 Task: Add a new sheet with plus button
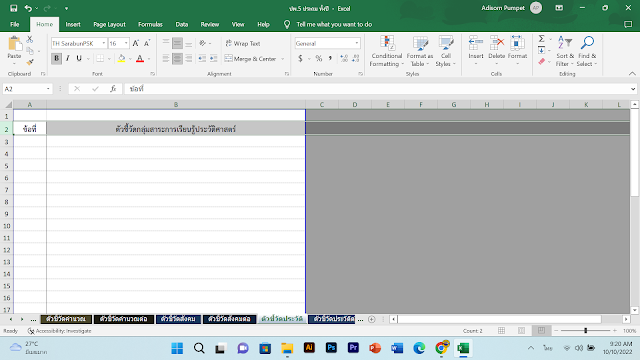pyautogui.click(x=371, y=319)
